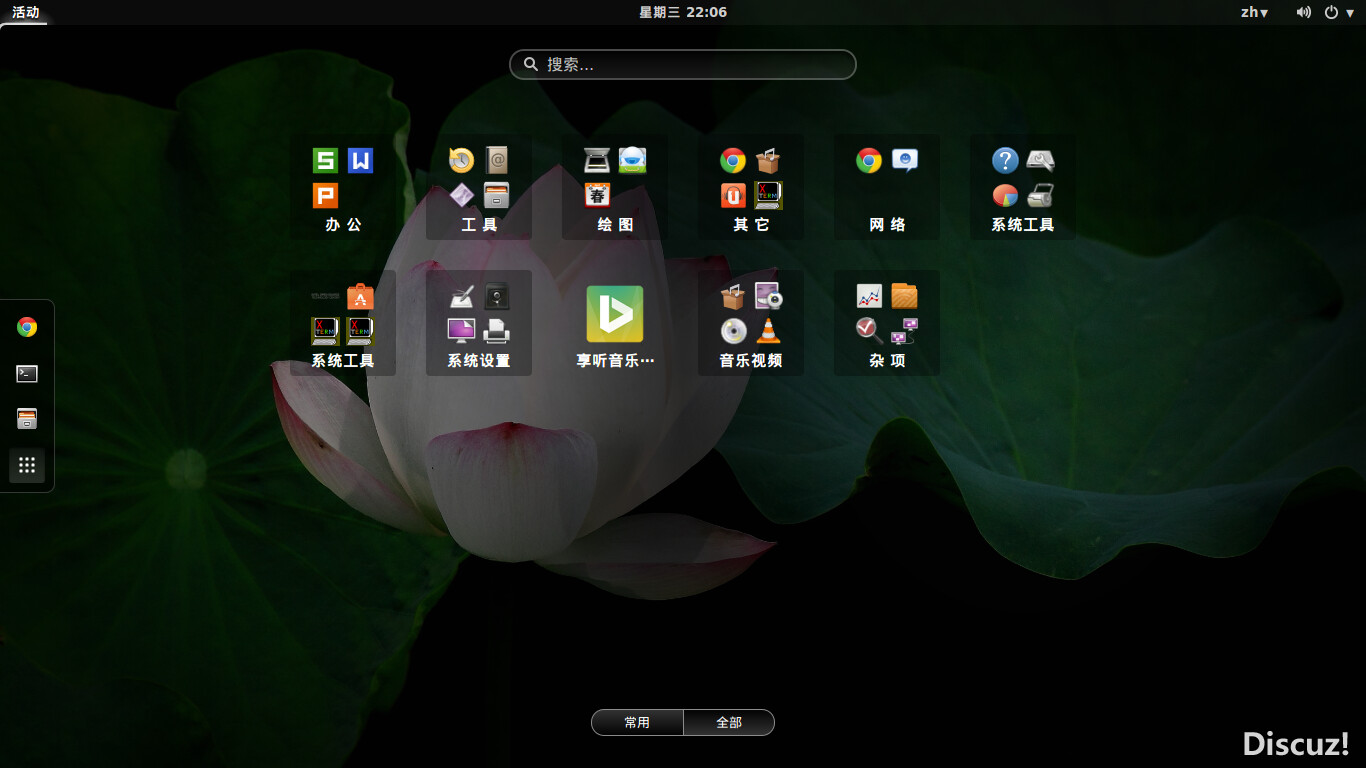Open the 办公 office app folder

pyautogui.click(x=343, y=187)
